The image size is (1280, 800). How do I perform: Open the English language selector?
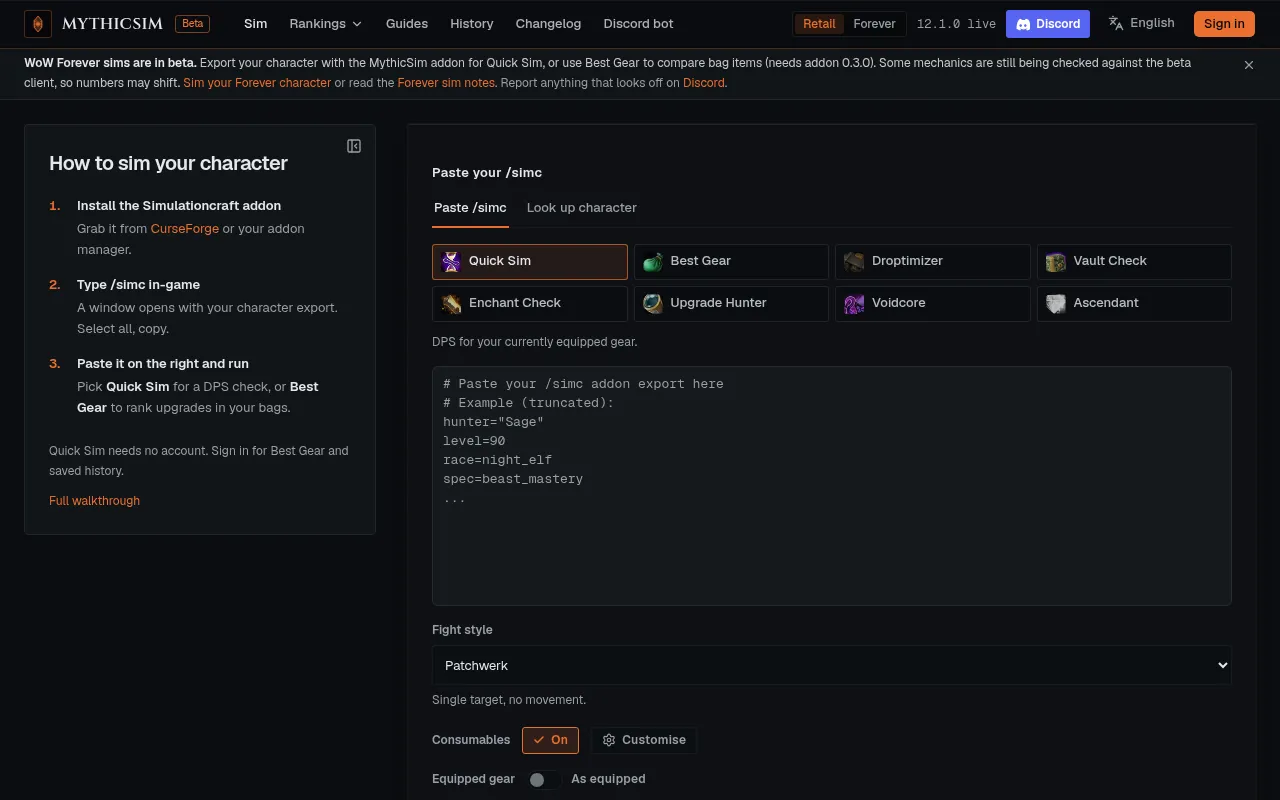[1141, 23]
